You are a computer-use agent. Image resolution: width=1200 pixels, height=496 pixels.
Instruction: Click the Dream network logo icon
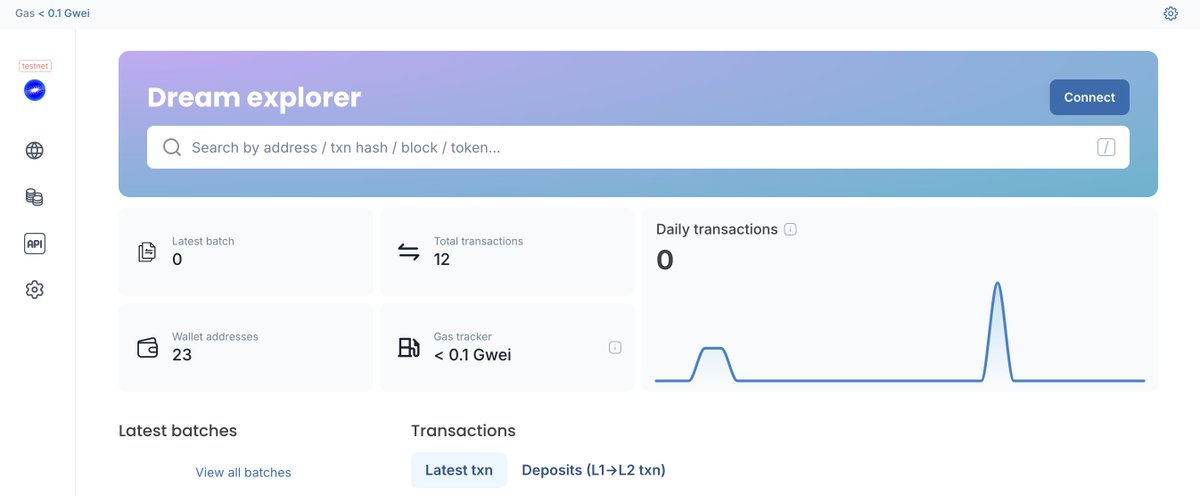[35, 90]
